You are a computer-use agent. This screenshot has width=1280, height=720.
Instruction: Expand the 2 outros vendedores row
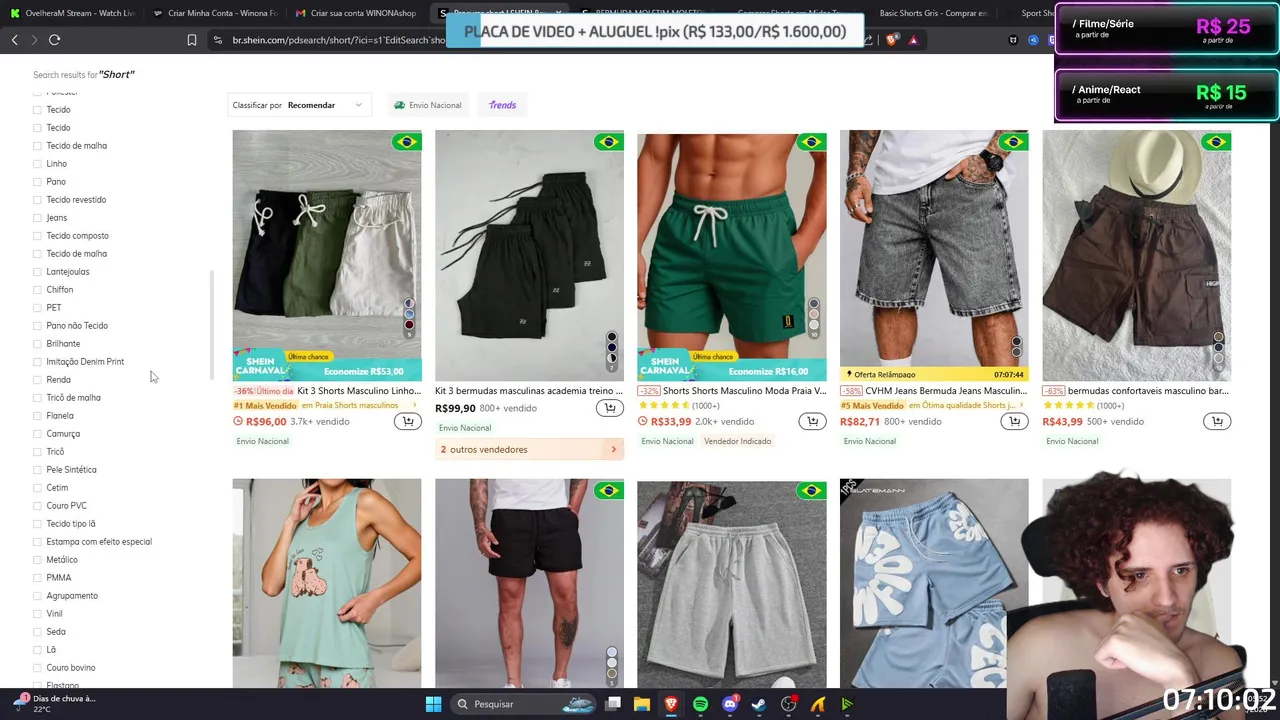point(529,449)
